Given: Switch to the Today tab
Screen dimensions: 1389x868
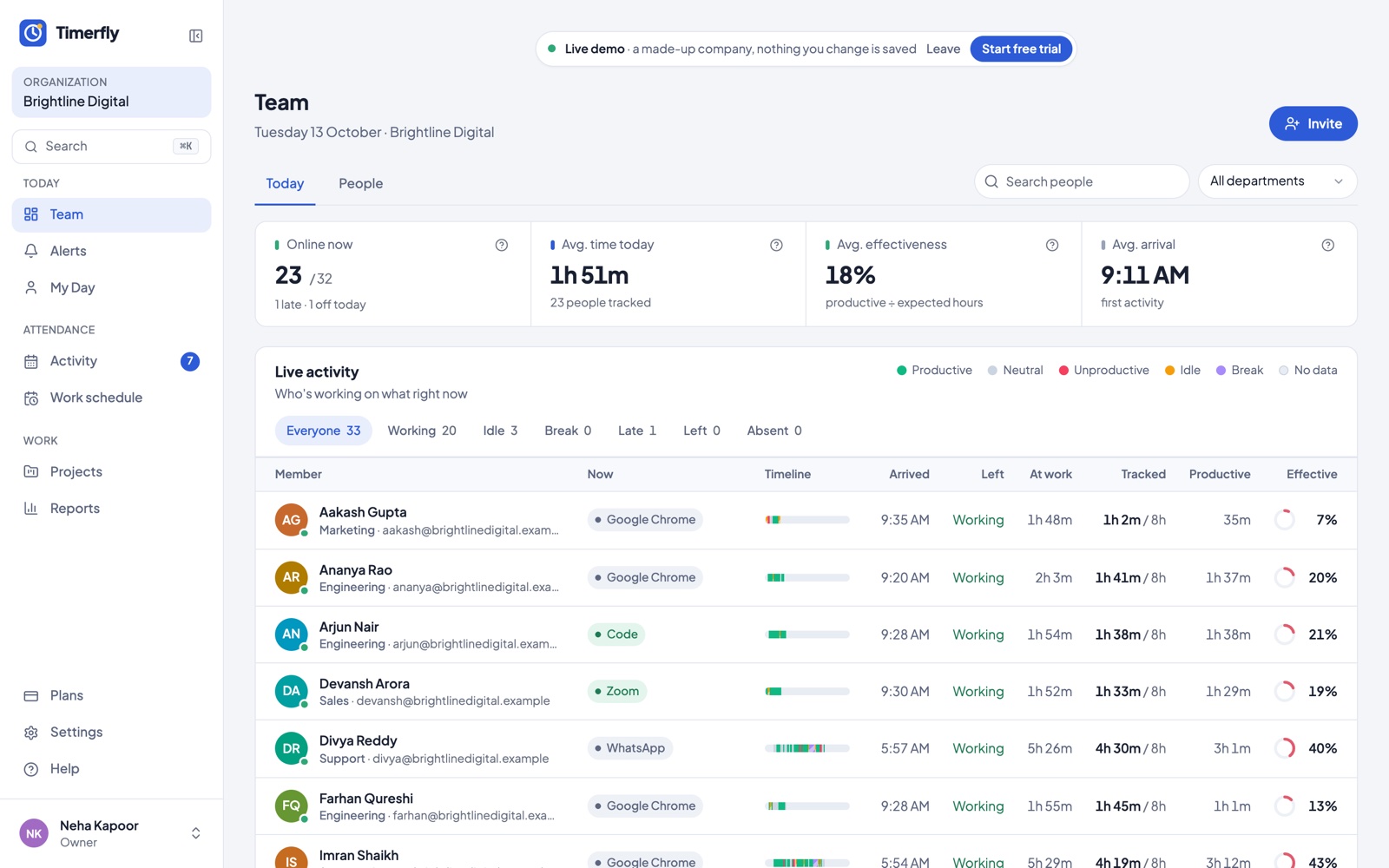Looking at the screenshot, I should pyautogui.click(x=285, y=184).
